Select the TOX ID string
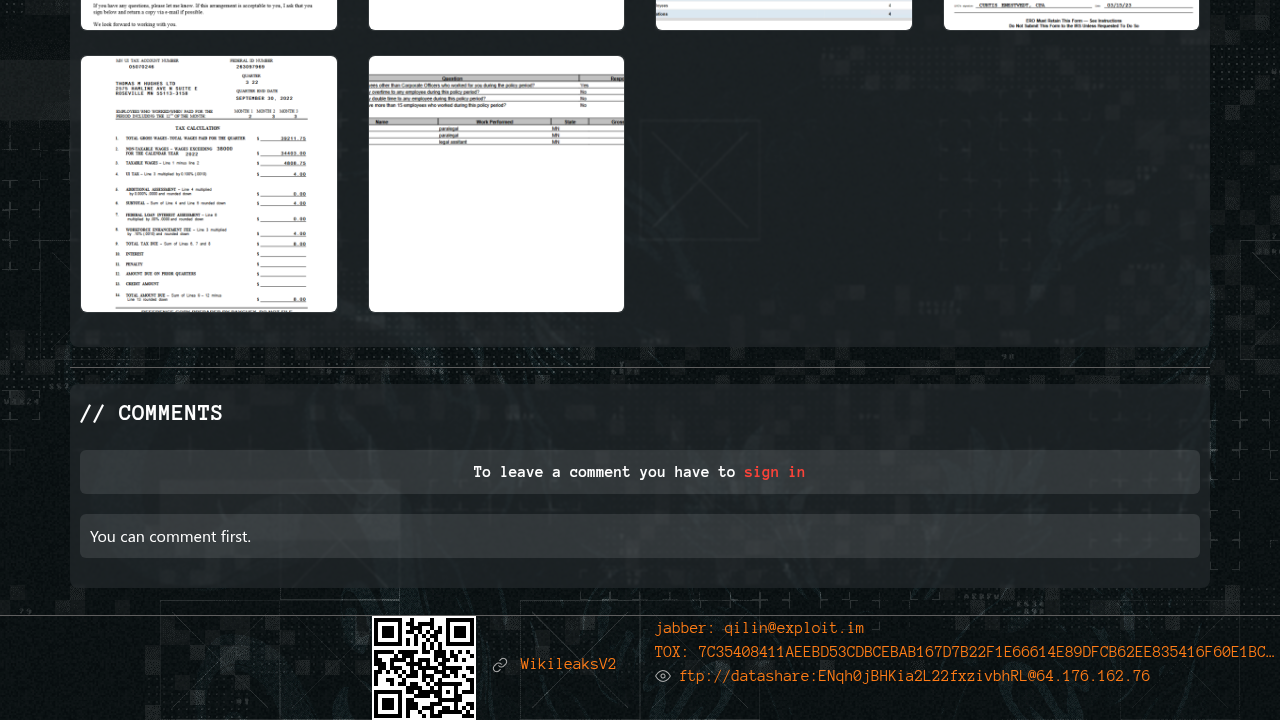 click(986, 653)
